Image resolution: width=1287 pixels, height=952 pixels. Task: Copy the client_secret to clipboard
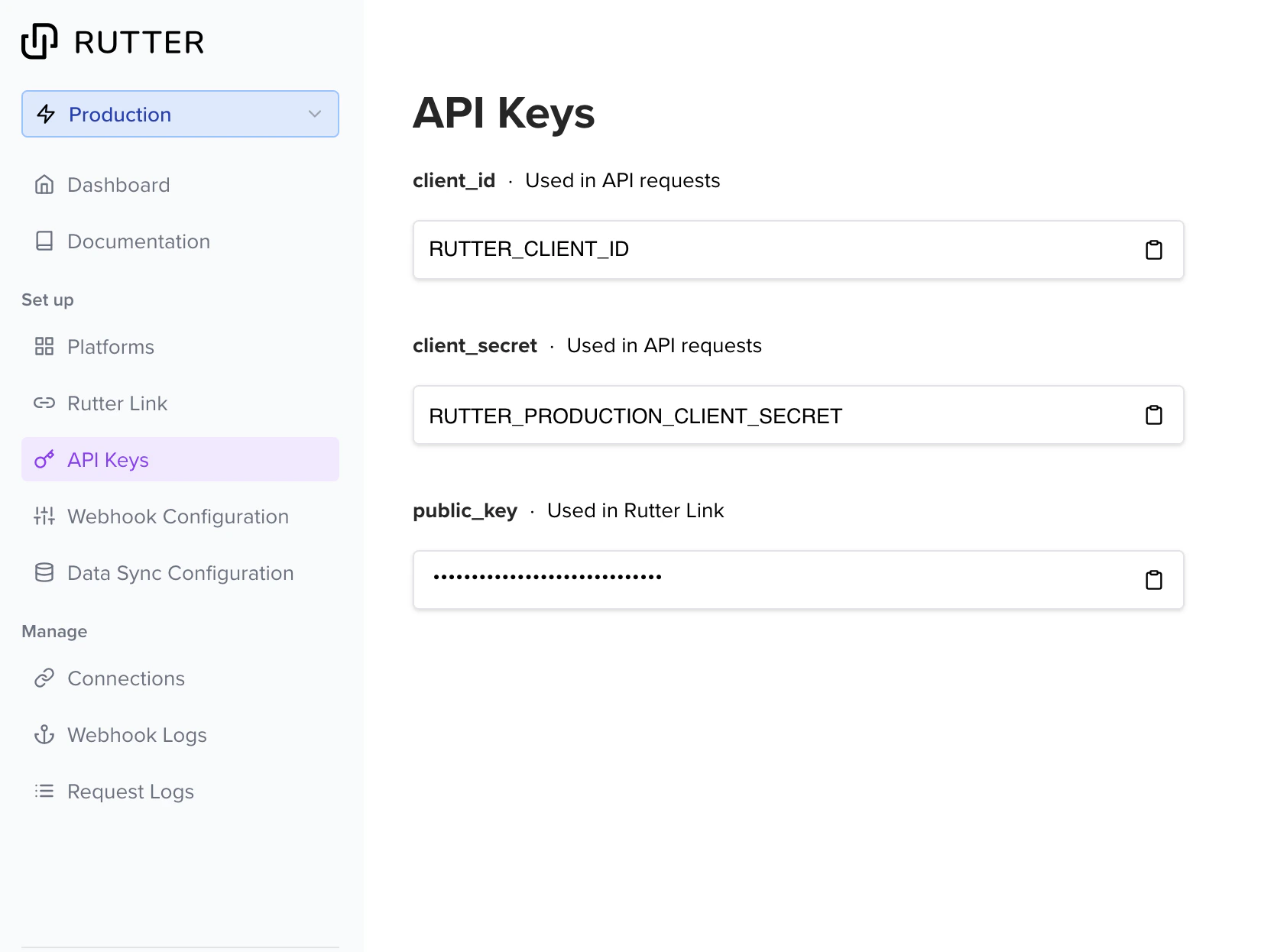(x=1154, y=415)
